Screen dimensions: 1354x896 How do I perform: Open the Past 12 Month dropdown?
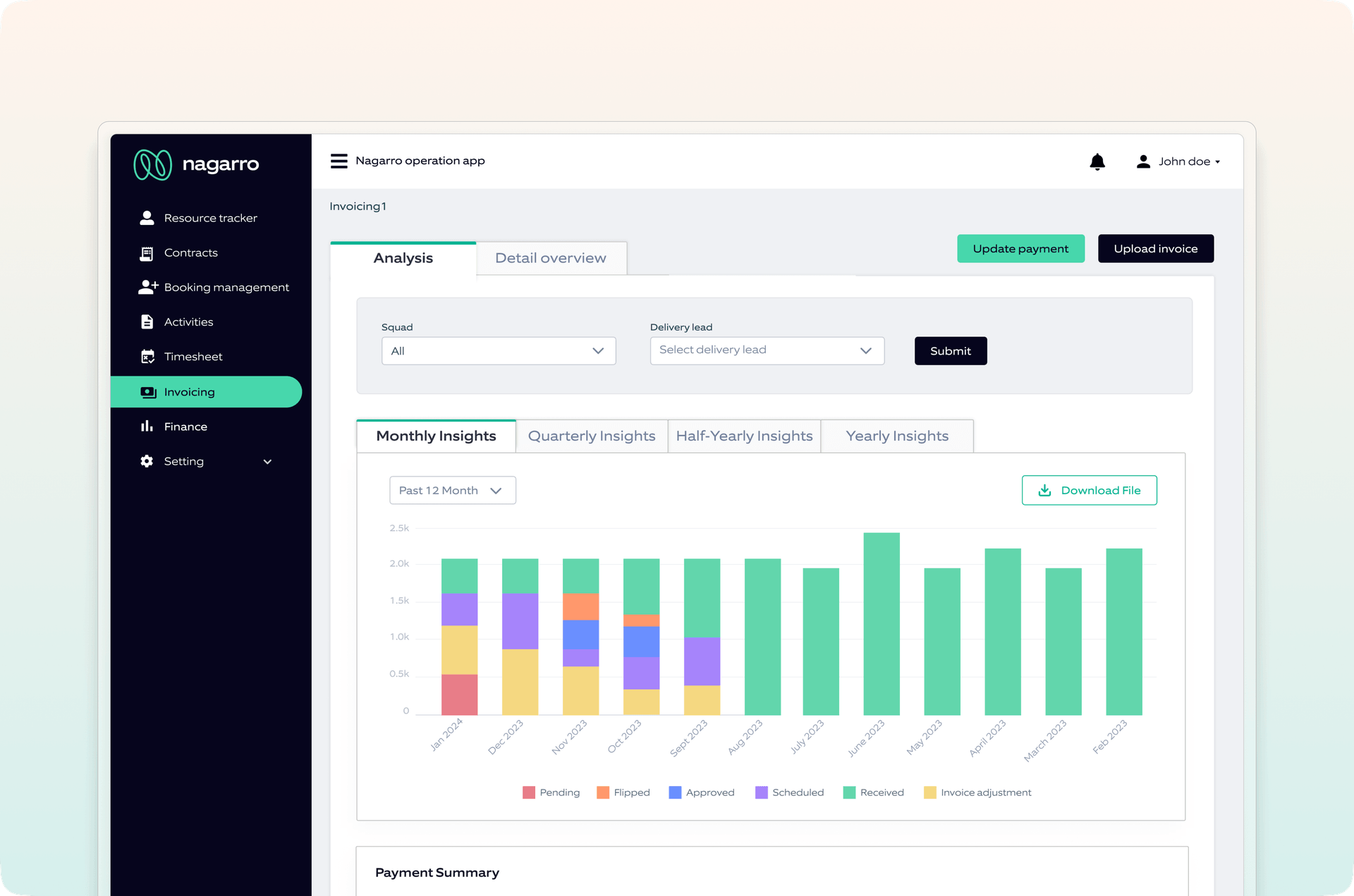coord(452,490)
